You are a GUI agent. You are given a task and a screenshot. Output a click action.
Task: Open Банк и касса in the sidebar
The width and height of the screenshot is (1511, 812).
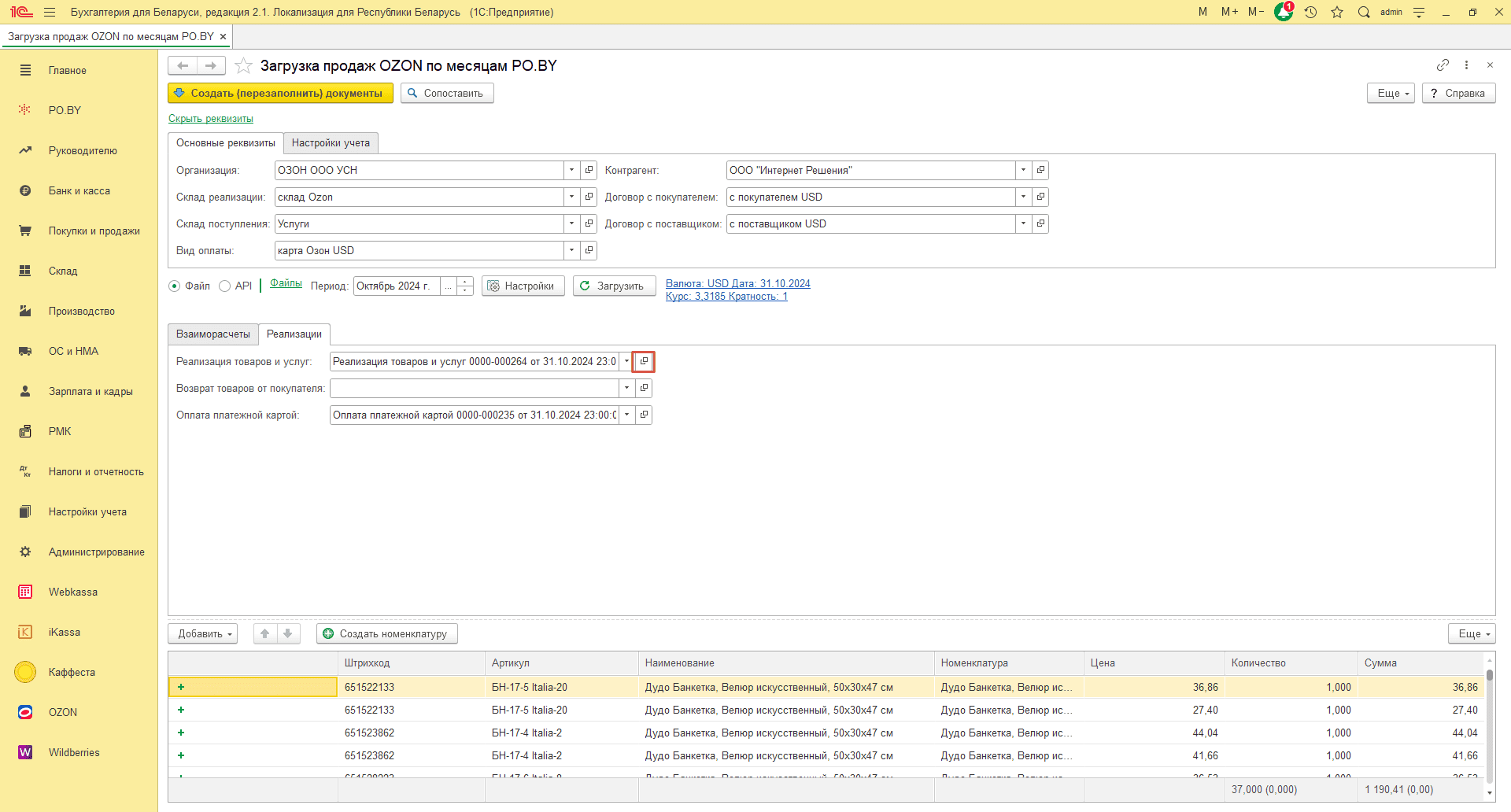point(79,190)
